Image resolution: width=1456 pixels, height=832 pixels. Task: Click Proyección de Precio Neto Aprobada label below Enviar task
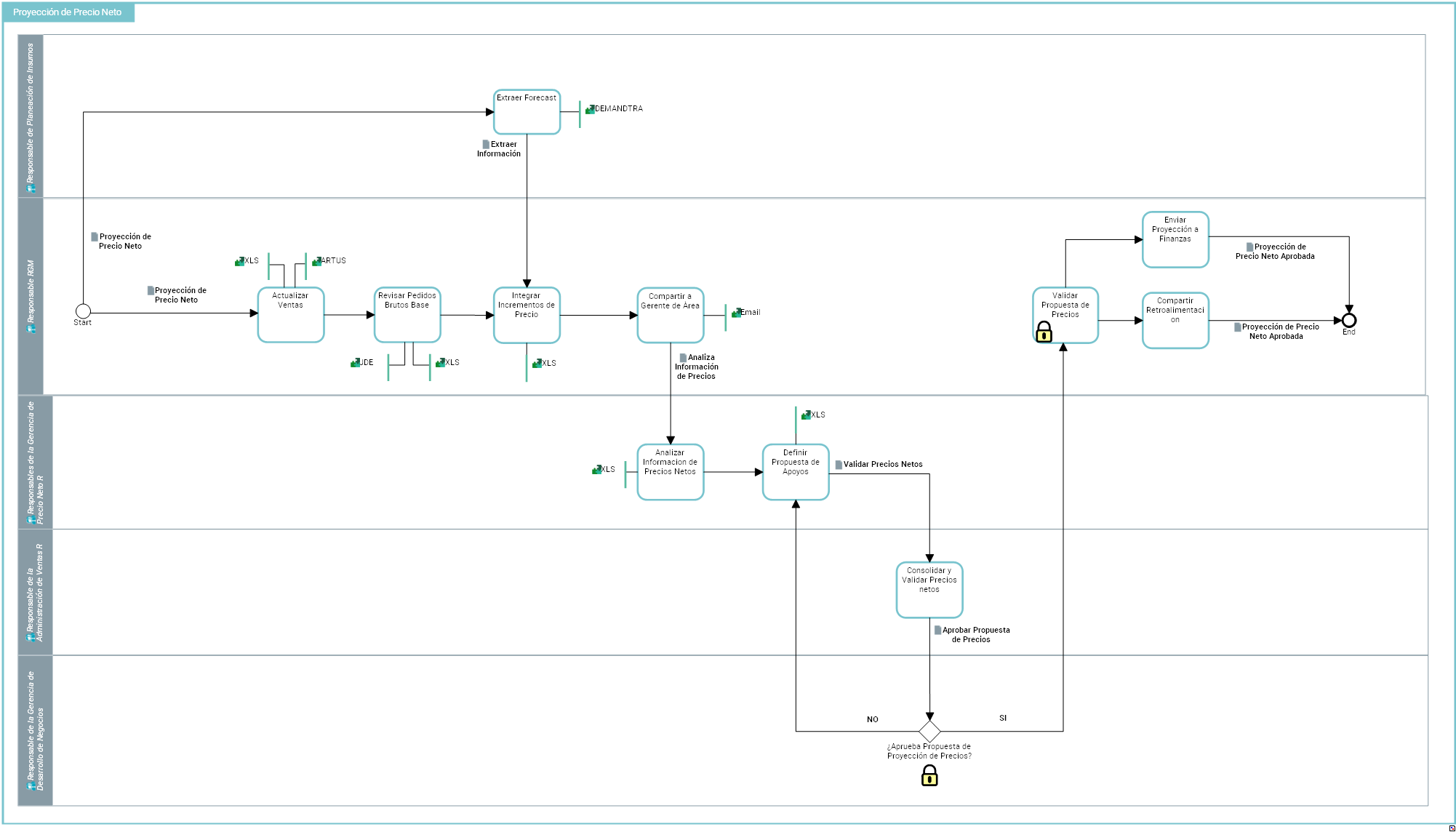click(x=1275, y=252)
